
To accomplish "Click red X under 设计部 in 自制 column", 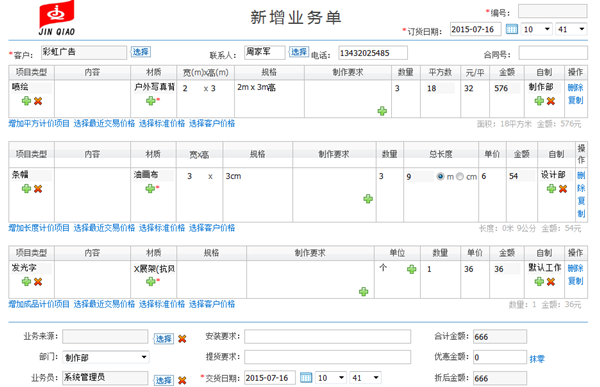I will (x=563, y=188).
